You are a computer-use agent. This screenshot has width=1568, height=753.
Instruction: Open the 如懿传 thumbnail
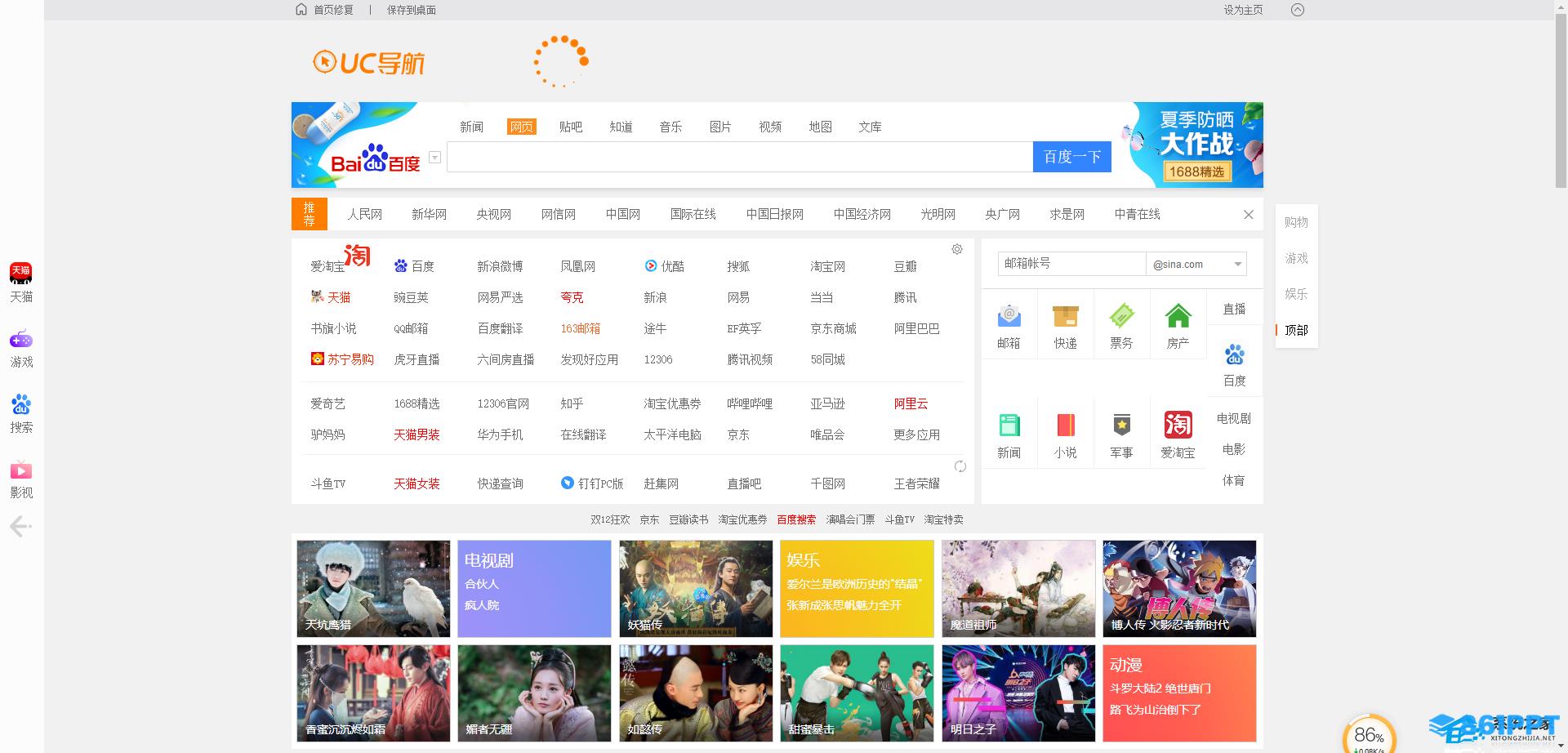tap(696, 693)
